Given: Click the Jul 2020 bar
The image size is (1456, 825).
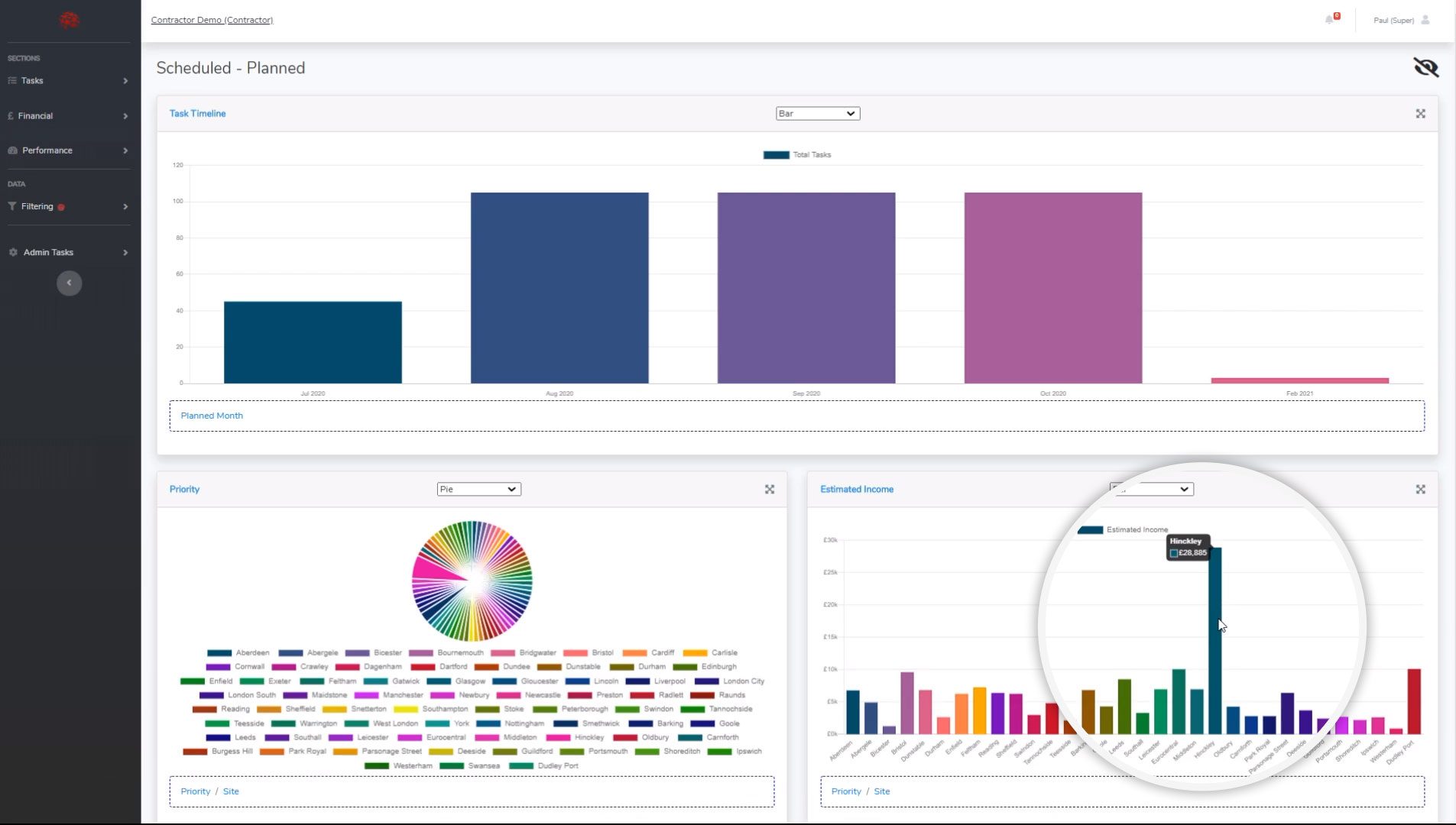Looking at the screenshot, I should (x=313, y=342).
